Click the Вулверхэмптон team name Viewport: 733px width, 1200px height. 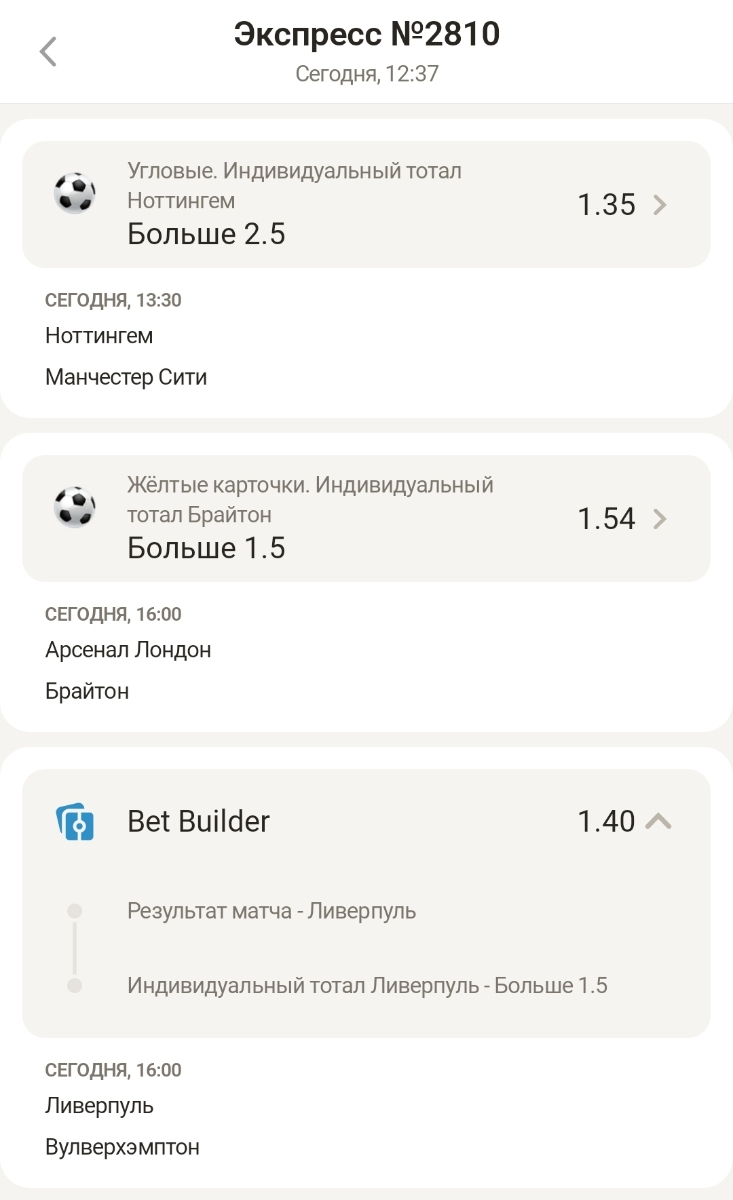coord(122,1147)
